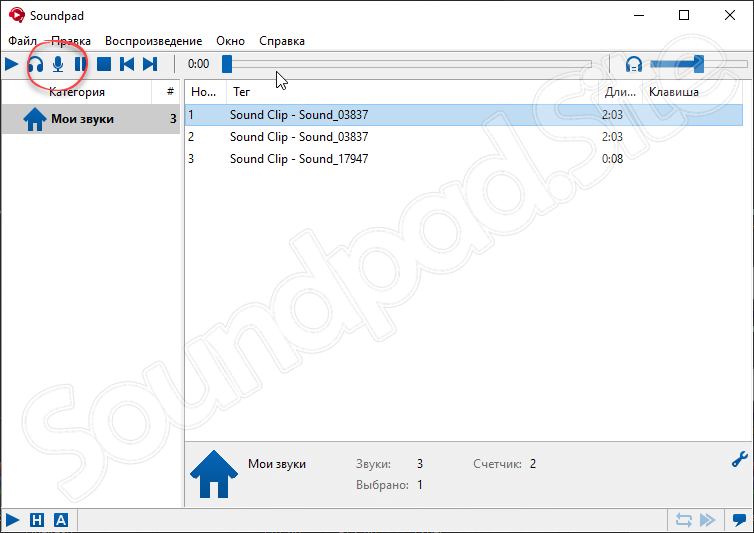754x533 pixels.
Task: Sort by the Клавиша hotkey column header
Action: click(692, 92)
